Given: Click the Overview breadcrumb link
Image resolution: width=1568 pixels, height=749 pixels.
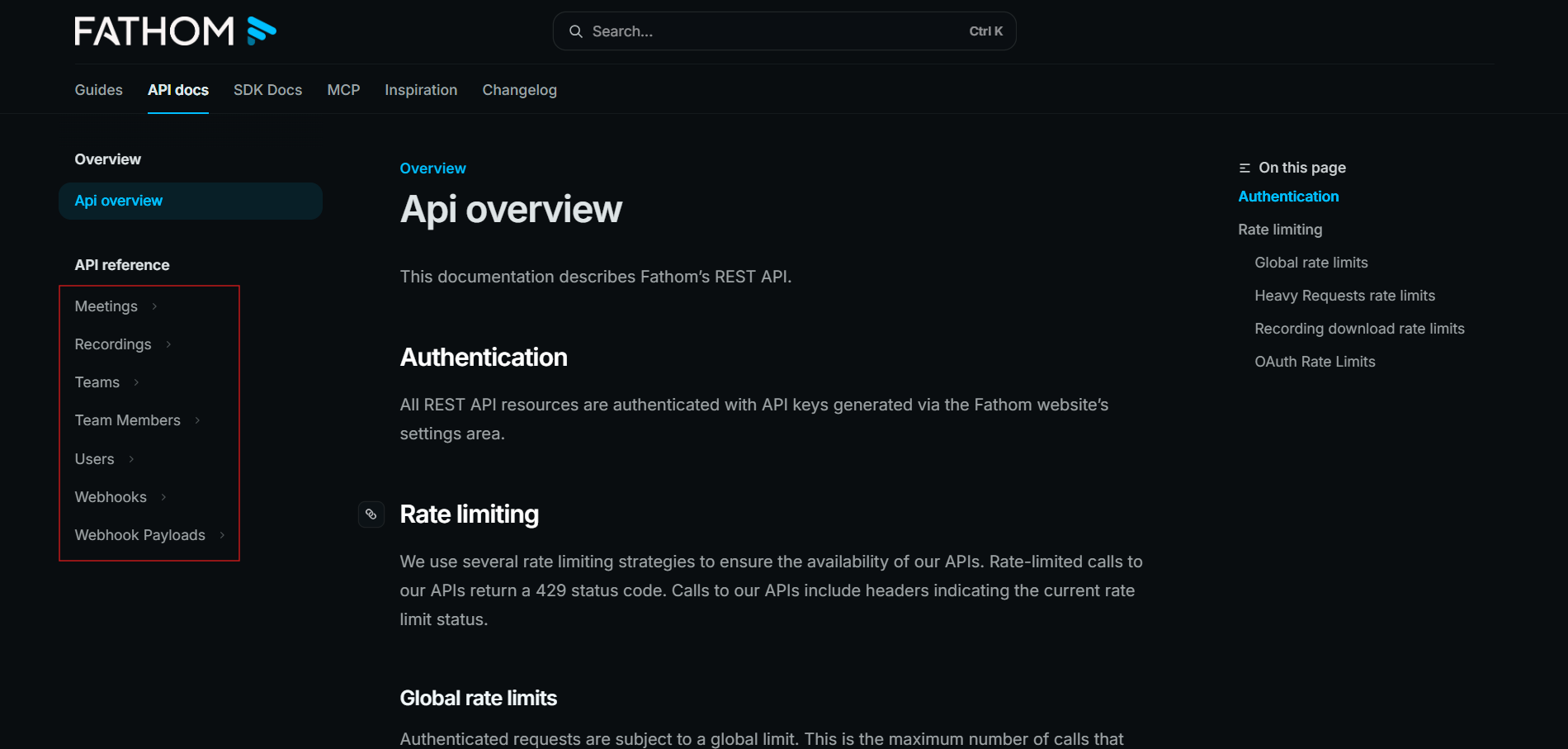Looking at the screenshot, I should coord(433,168).
